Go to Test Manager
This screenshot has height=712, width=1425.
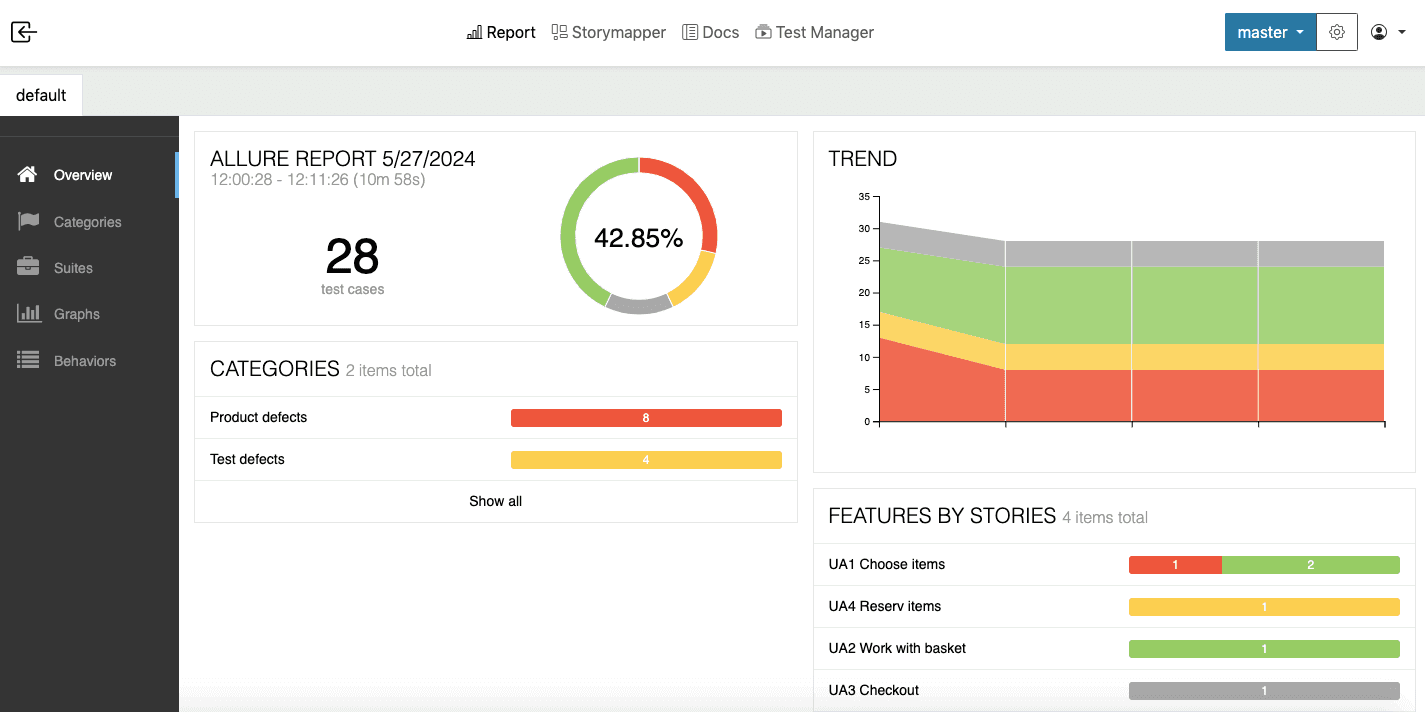click(815, 32)
